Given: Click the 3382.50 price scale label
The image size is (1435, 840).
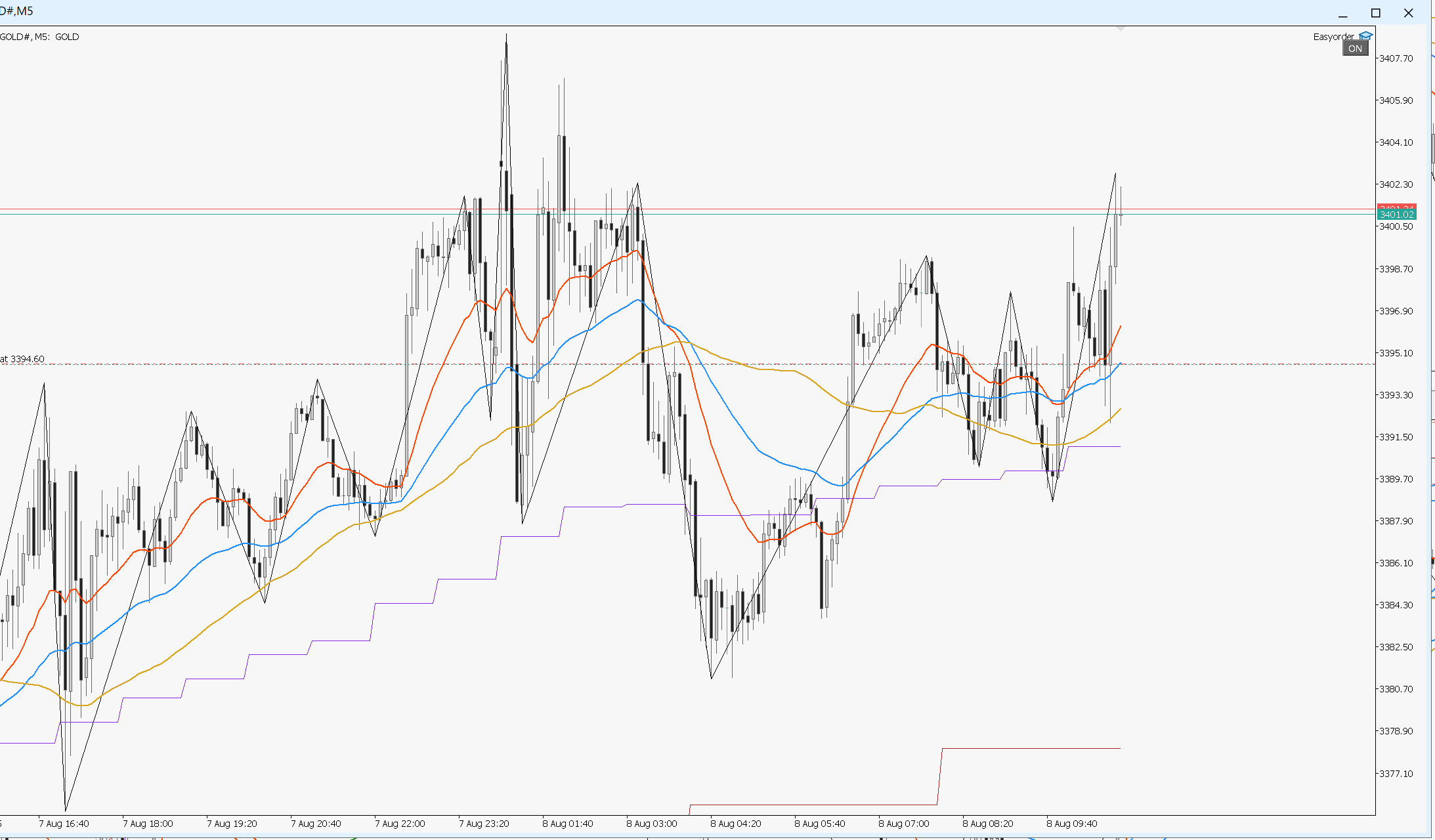Looking at the screenshot, I should [x=1396, y=647].
